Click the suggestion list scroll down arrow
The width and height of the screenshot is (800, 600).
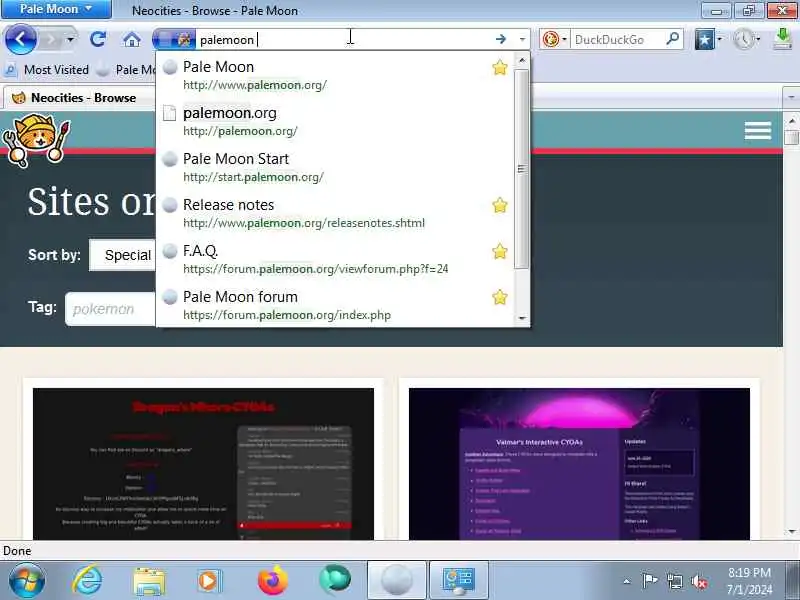pyautogui.click(x=521, y=318)
